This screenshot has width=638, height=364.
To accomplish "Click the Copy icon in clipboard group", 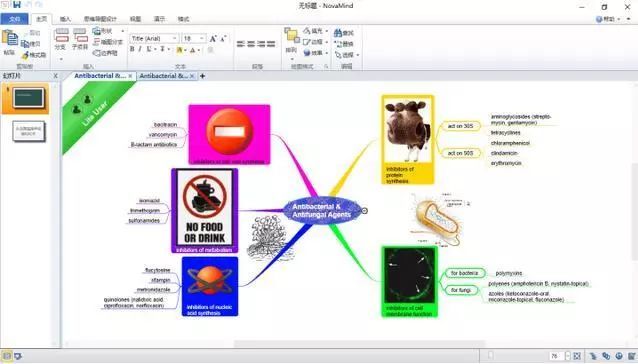I will tap(25, 44).
